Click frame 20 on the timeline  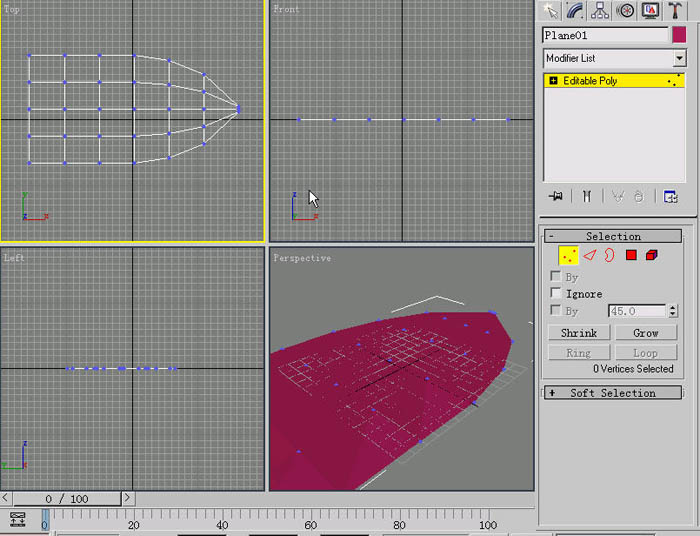(x=133, y=525)
